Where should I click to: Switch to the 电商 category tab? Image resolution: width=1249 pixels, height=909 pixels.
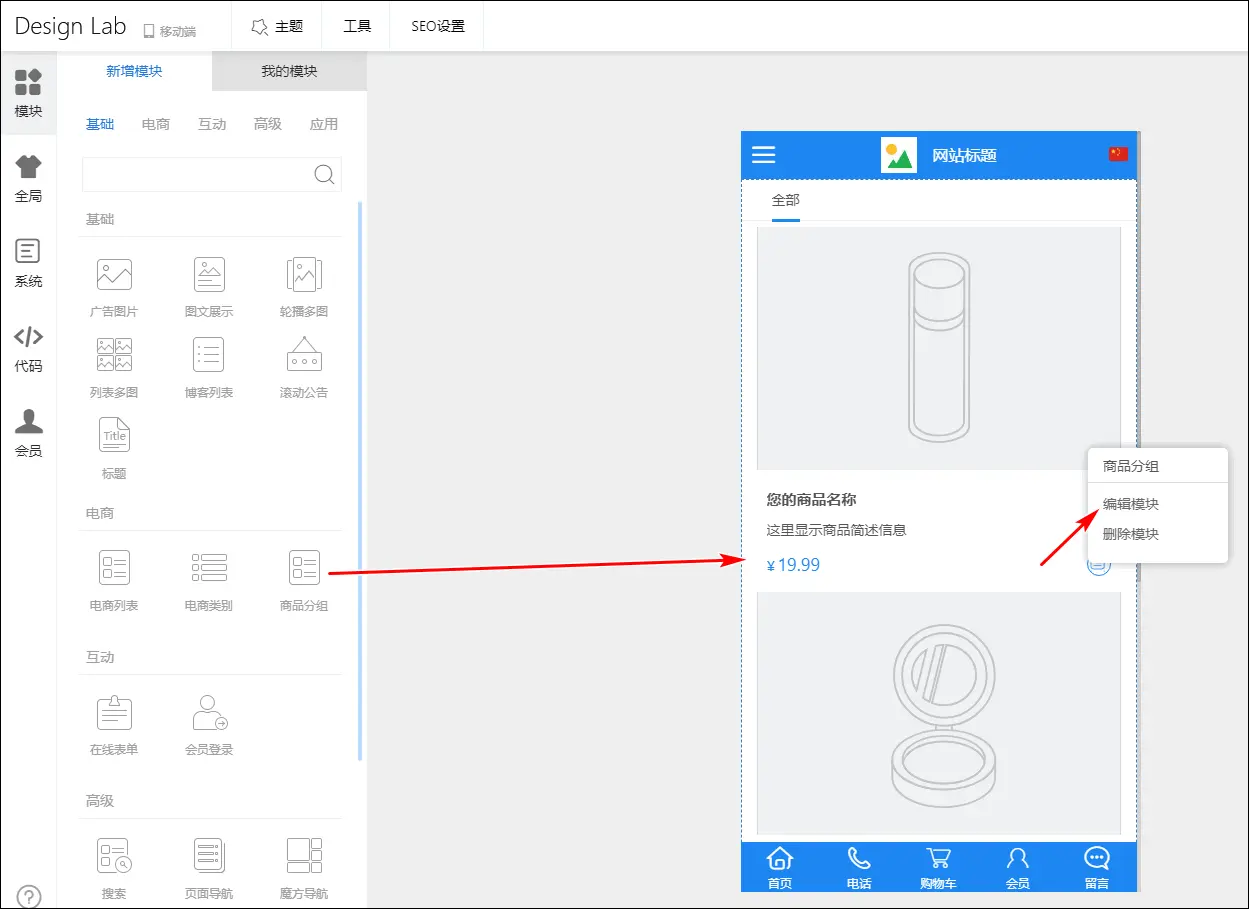point(156,124)
